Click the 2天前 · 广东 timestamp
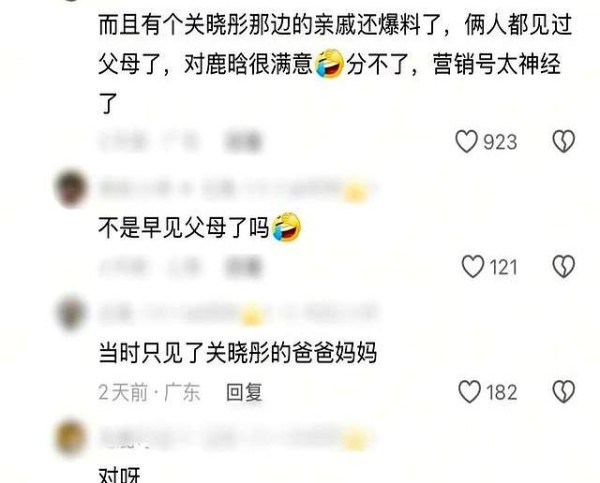The width and height of the screenshot is (600, 483). tap(149, 392)
